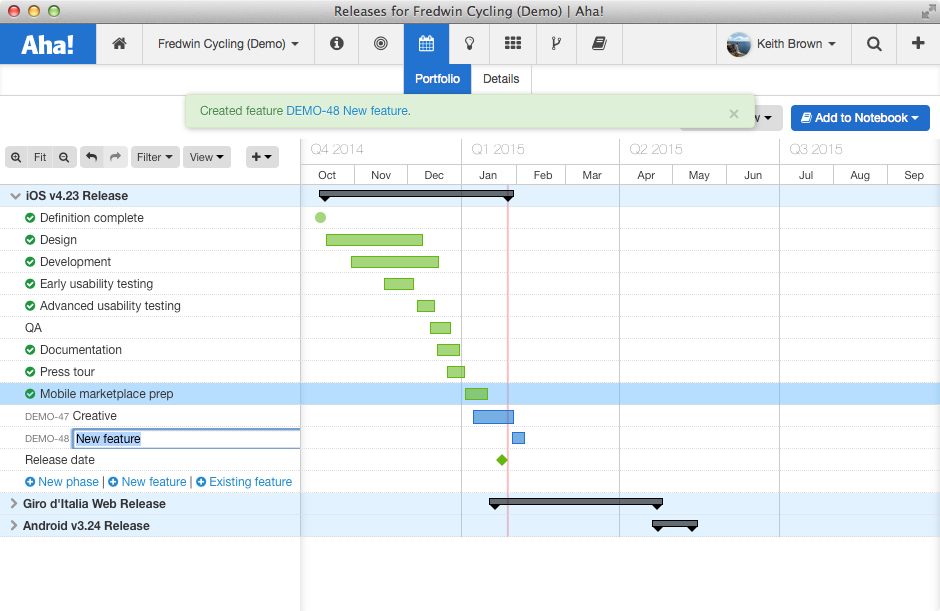Open the Home icon in navigation bar
Image resolution: width=940 pixels, height=611 pixels.
pyautogui.click(x=119, y=44)
